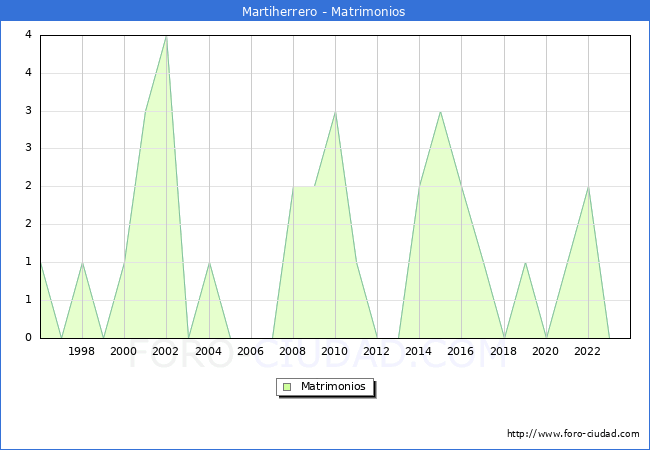Click the Martiherrero - Matrimonios chart title
This screenshot has height=450, width=650.
pyautogui.click(x=324, y=12)
